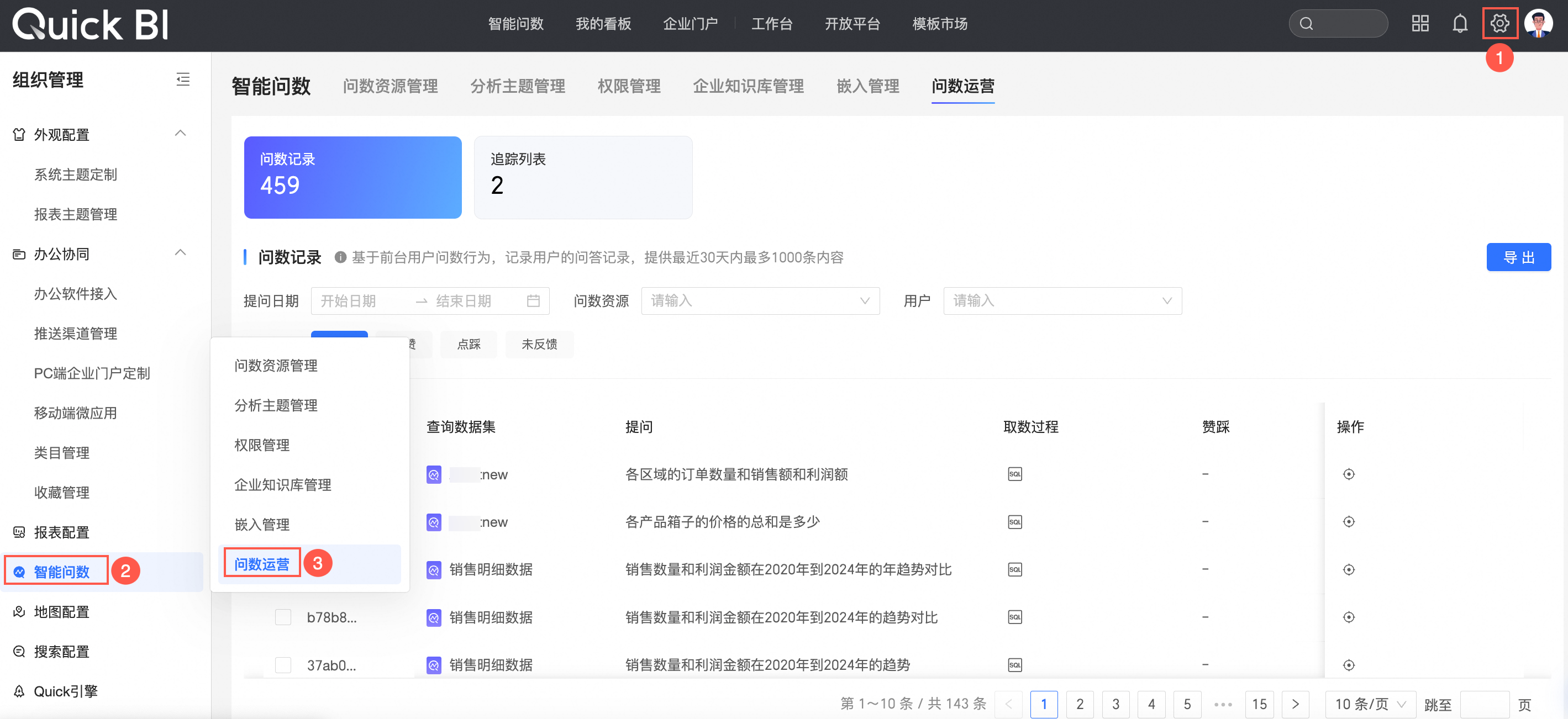Image resolution: width=1568 pixels, height=719 pixels.
Task: Tick the checkbox for row 37ab0...
Action: click(283, 665)
